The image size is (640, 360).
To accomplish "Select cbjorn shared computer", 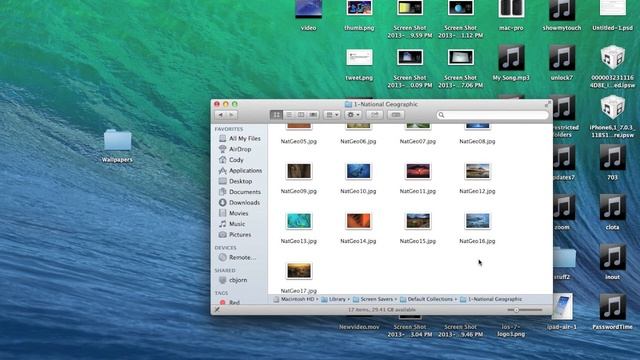I will click(233, 280).
